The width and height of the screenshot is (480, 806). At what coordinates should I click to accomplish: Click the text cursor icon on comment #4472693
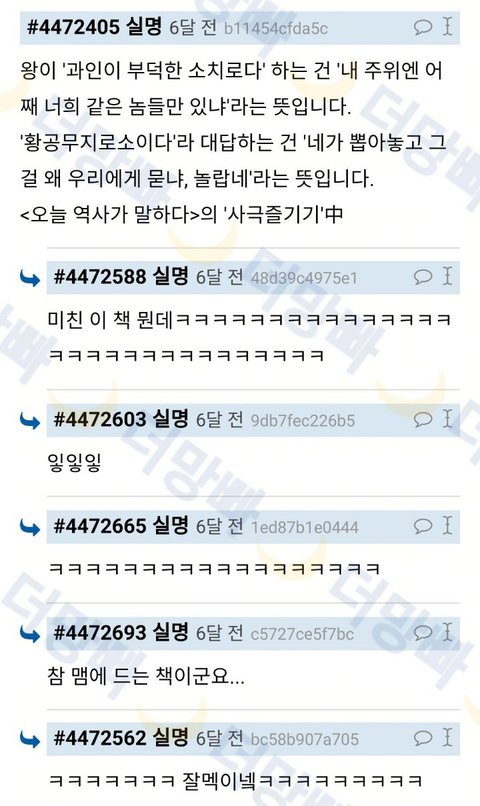coord(448,632)
